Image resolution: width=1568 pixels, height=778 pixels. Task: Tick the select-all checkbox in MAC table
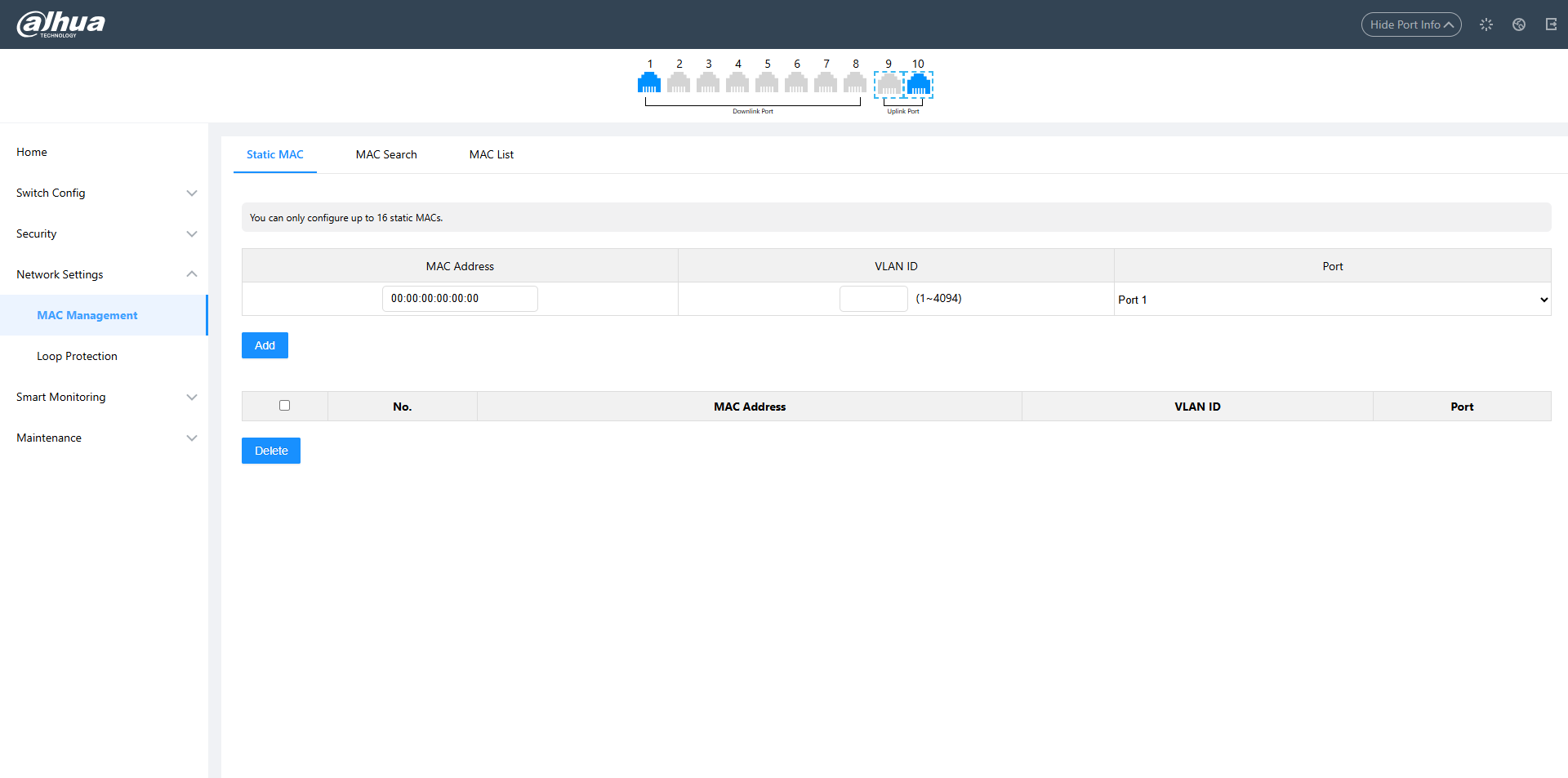[x=284, y=406]
